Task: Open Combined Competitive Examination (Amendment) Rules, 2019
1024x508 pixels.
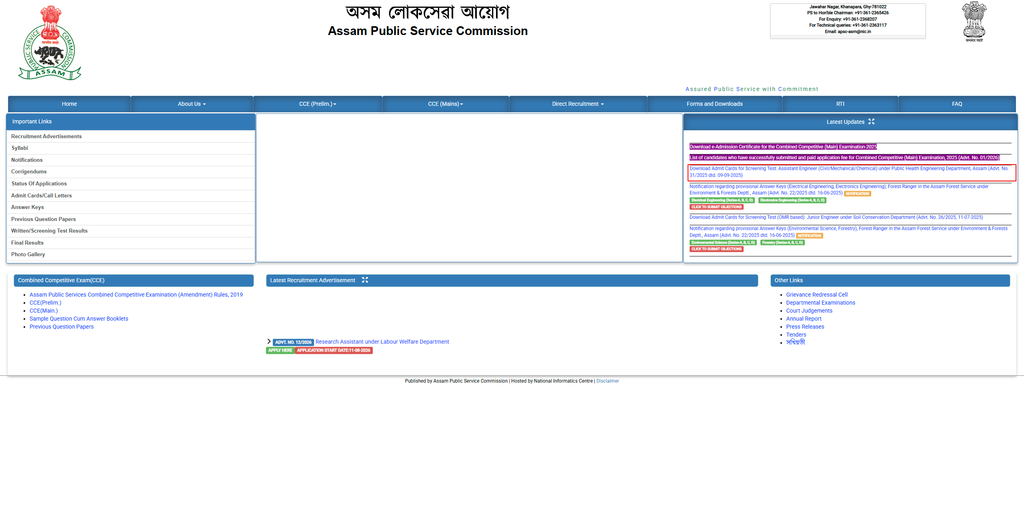Action: (x=136, y=295)
